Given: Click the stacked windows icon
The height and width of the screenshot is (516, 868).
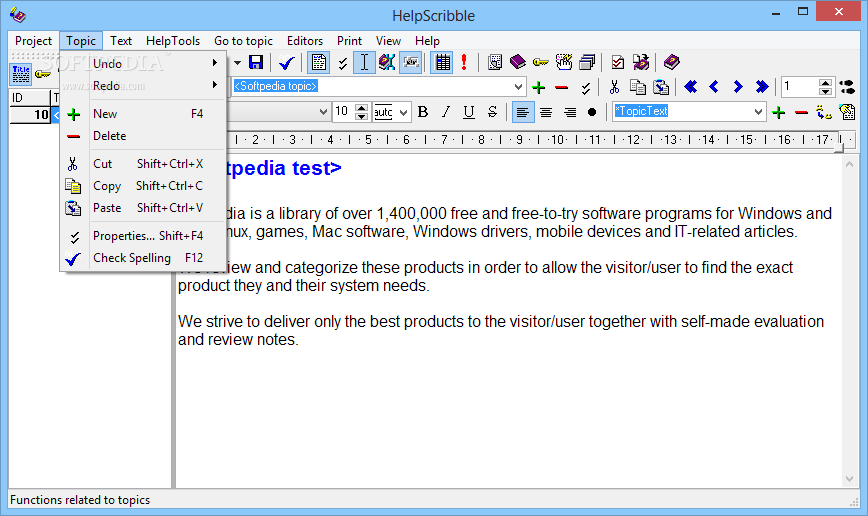Looking at the screenshot, I should 587,62.
